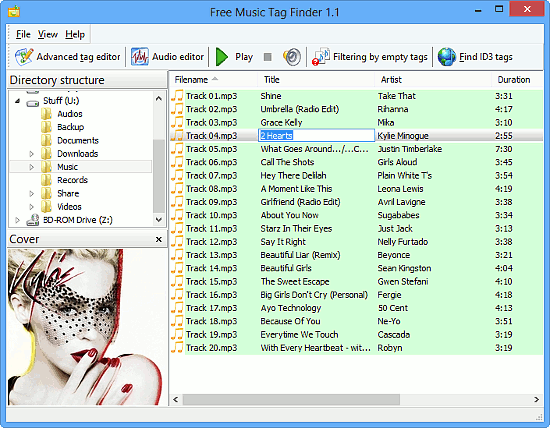Image resolution: width=550 pixels, height=428 pixels.
Task: Click the Videos folder icon
Action: coord(46,207)
